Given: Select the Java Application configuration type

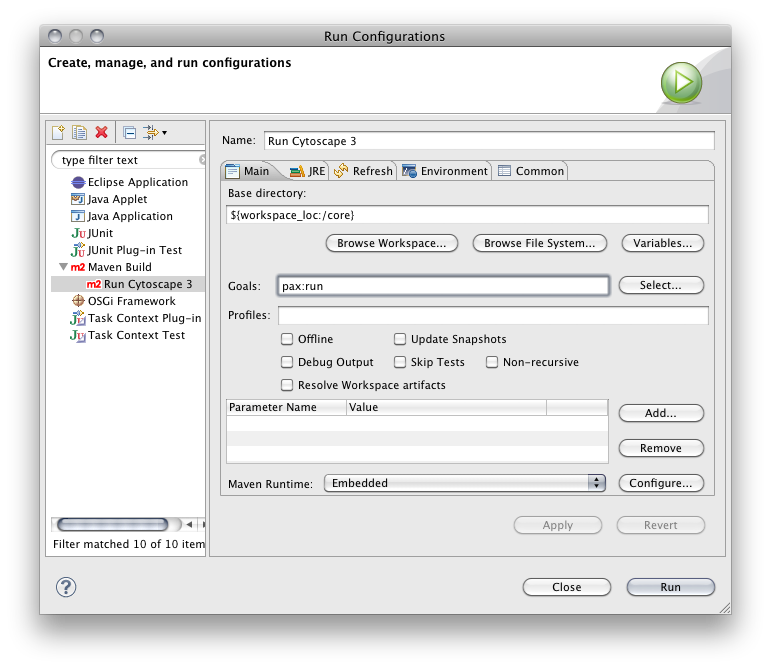Looking at the screenshot, I should point(122,216).
